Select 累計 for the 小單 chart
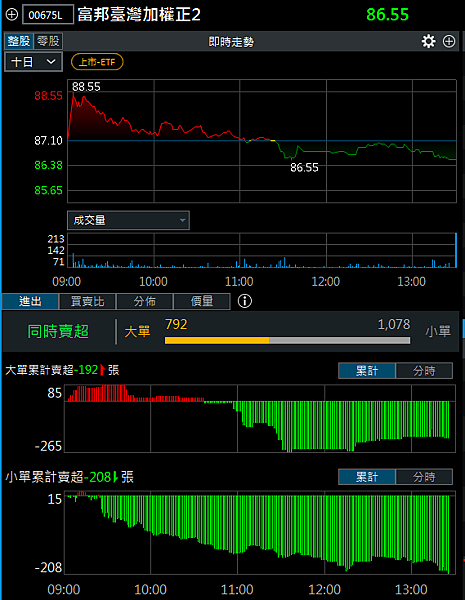Image resolution: width=465 pixels, height=600 pixels. point(367,477)
